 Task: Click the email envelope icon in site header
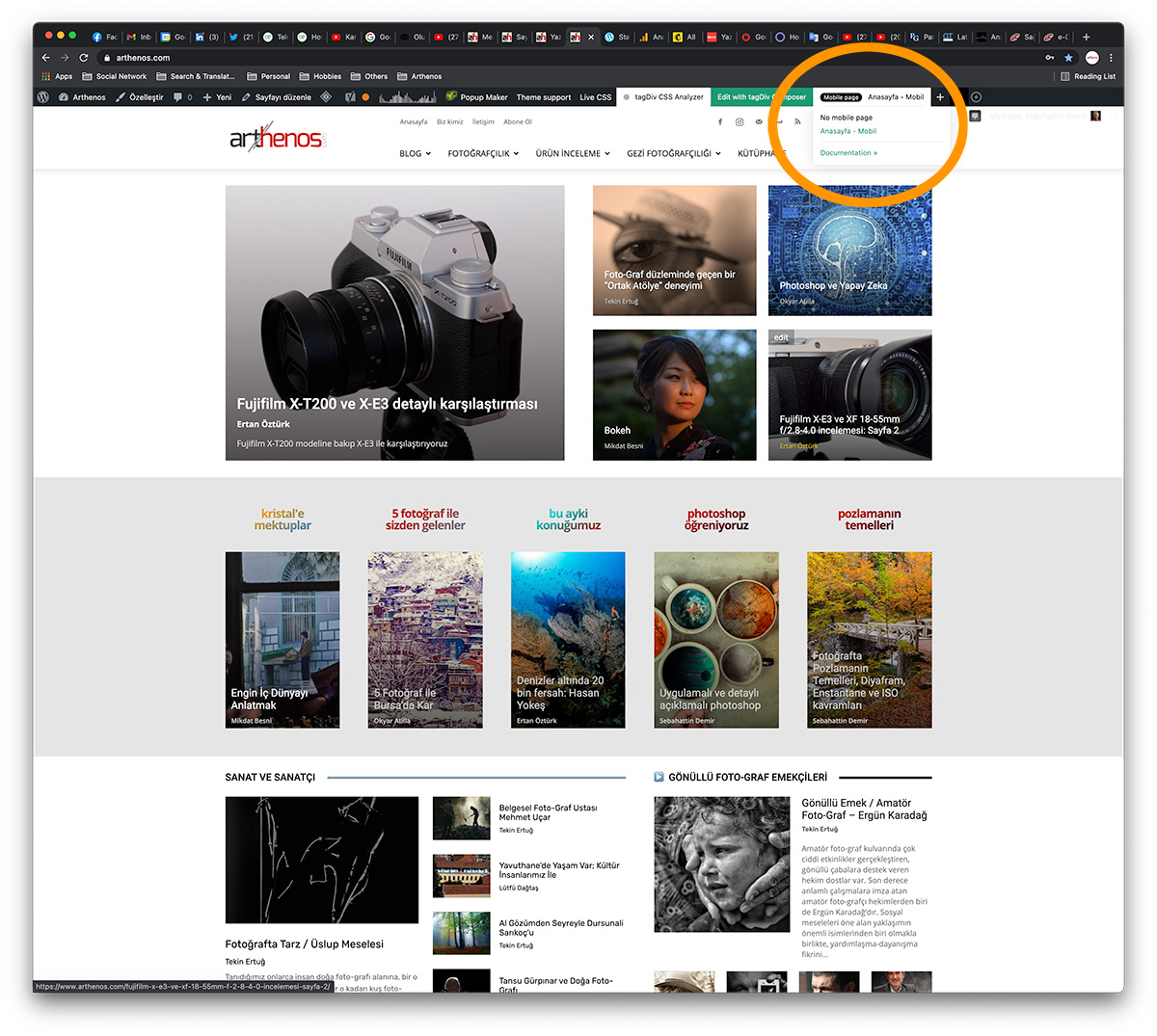[x=759, y=122]
